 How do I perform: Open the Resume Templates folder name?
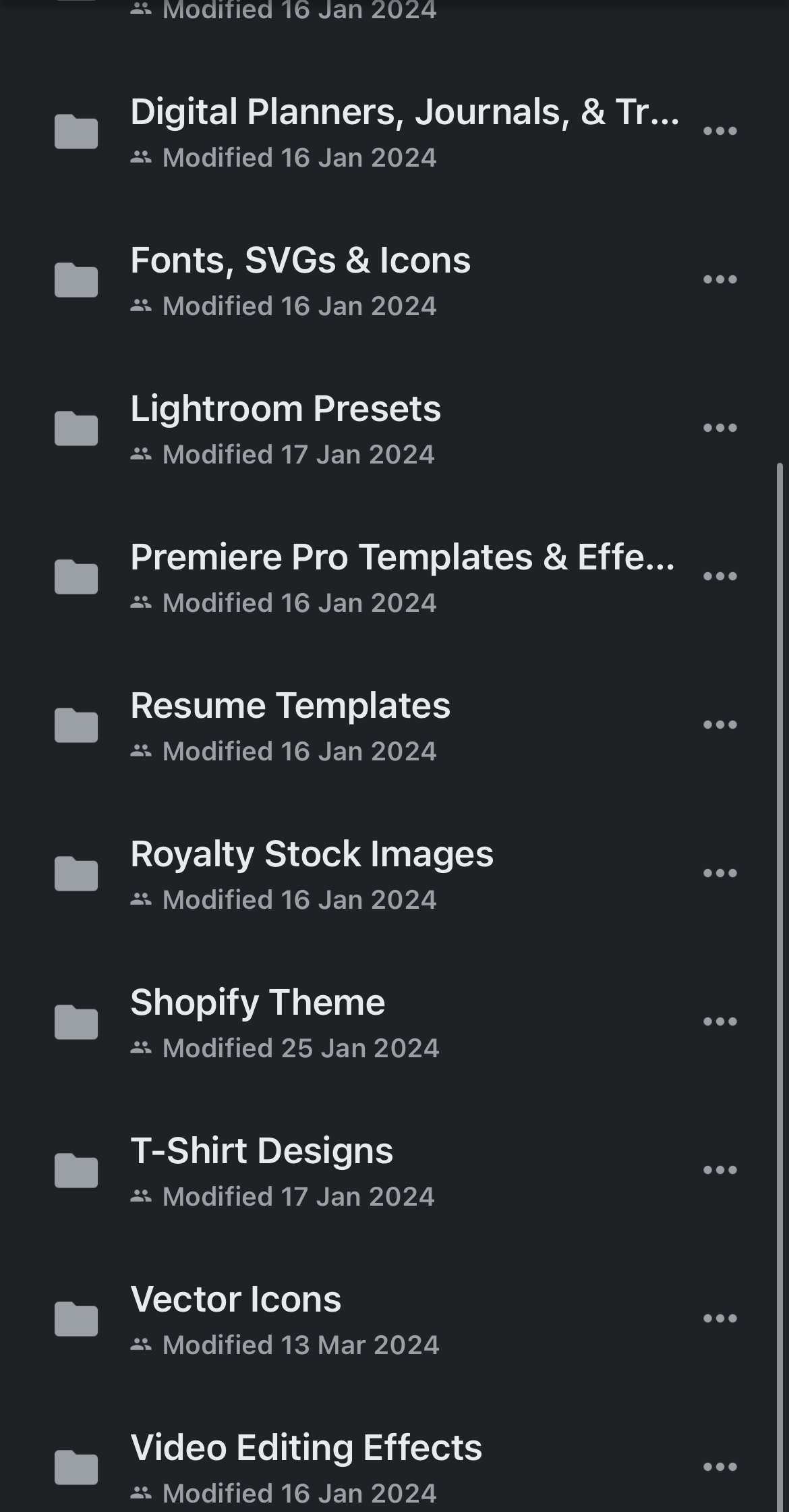290,706
